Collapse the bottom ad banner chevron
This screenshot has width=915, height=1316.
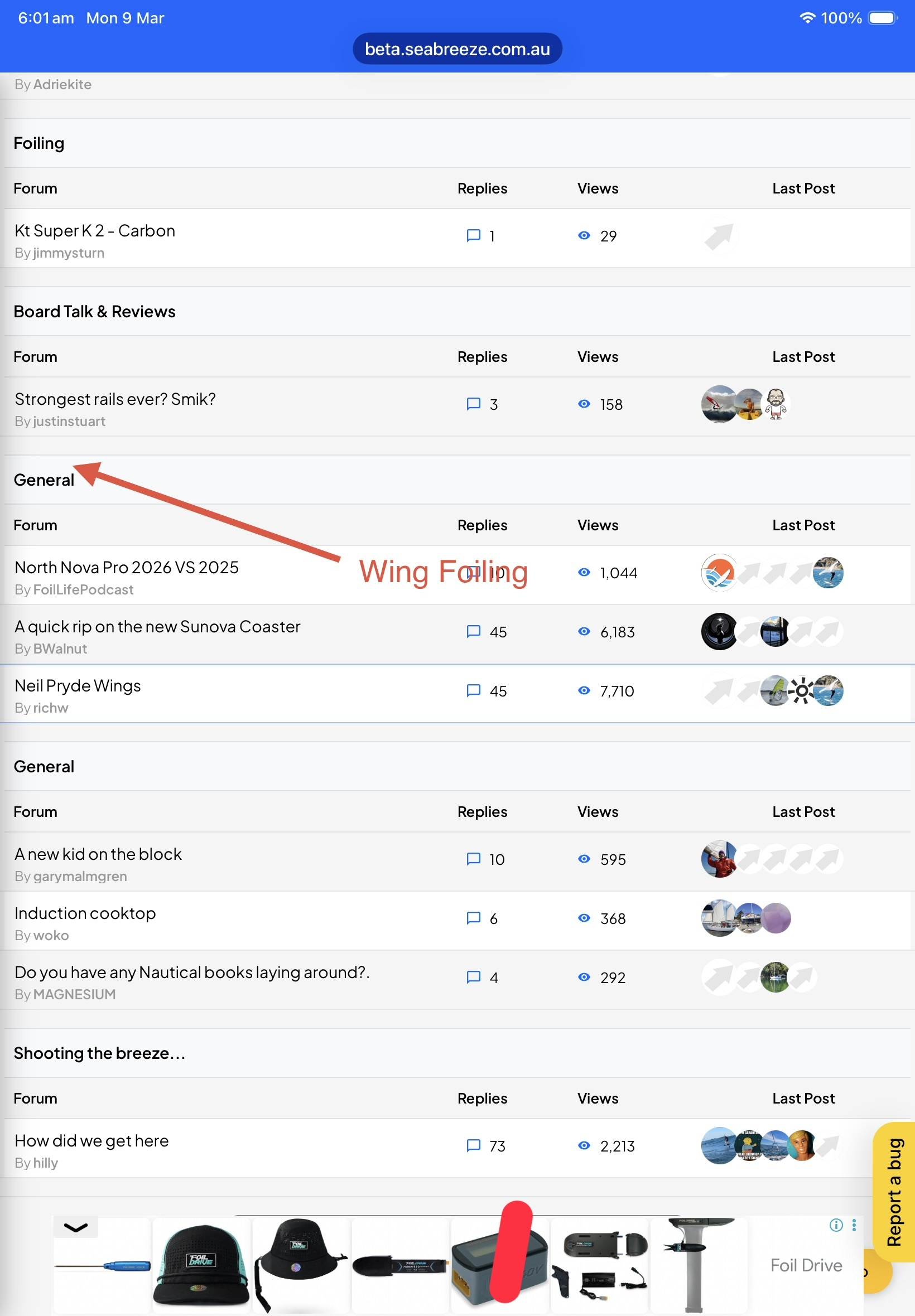(76, 1227)
